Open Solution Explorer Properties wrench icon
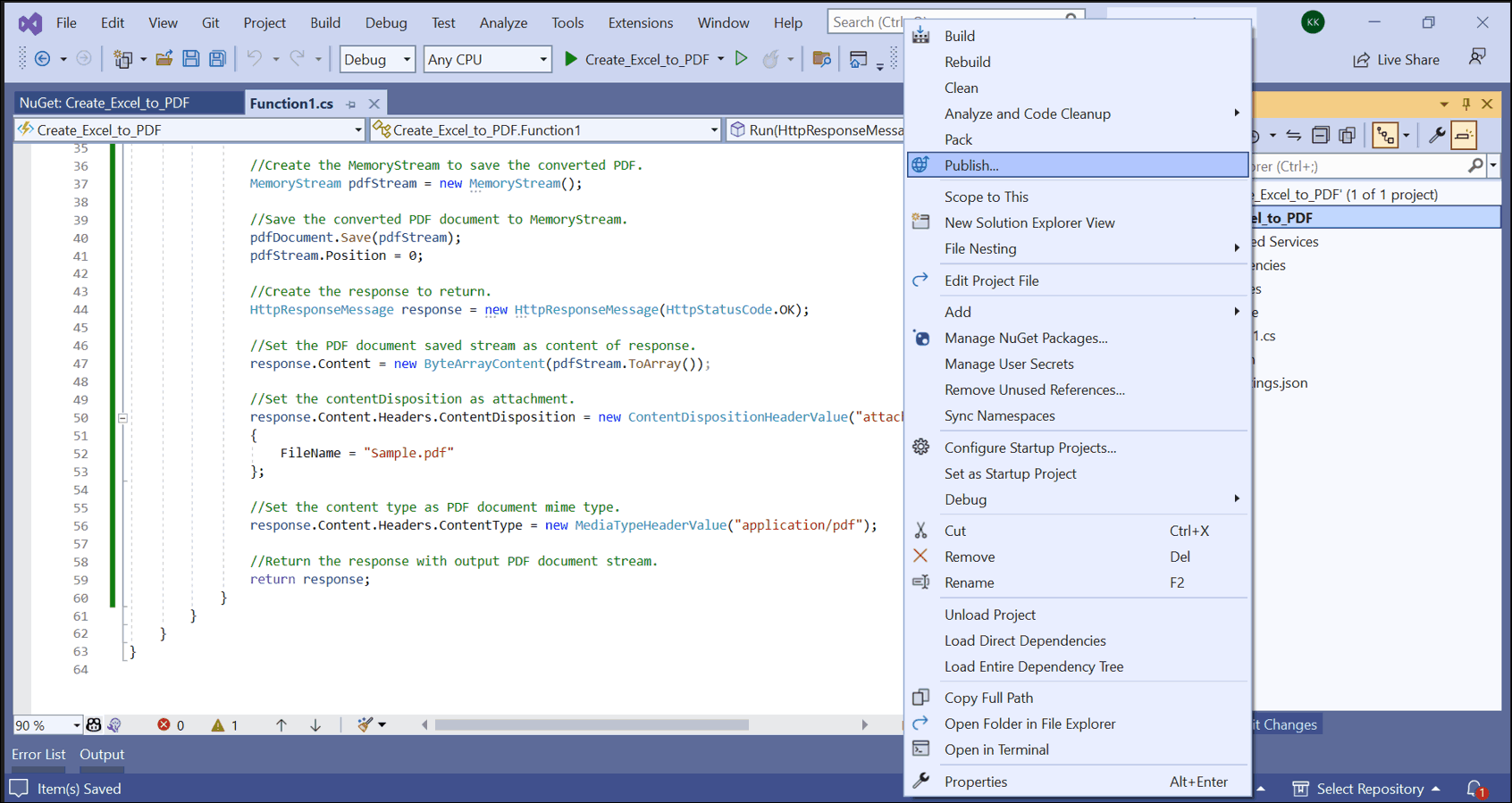Screen dimensions: 1512x803 (1436, 136)
